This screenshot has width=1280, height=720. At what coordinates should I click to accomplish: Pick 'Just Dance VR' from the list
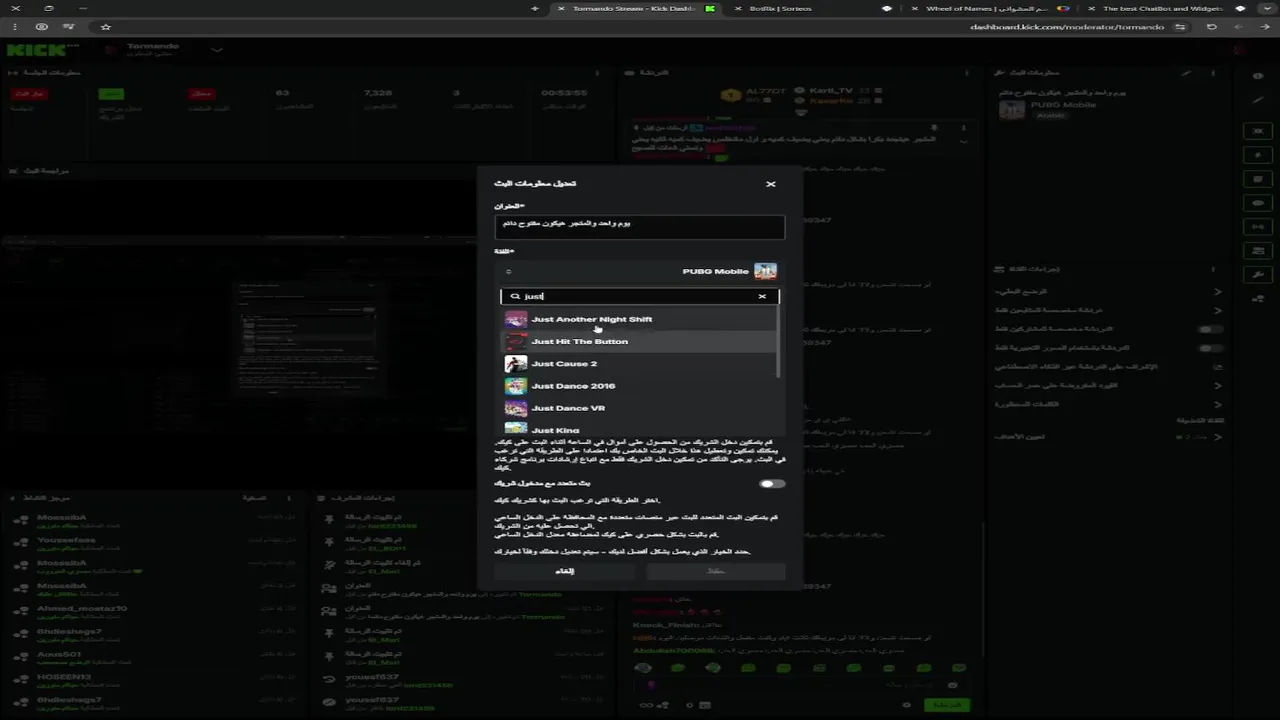pyautogui.click(x=639, y=408)
